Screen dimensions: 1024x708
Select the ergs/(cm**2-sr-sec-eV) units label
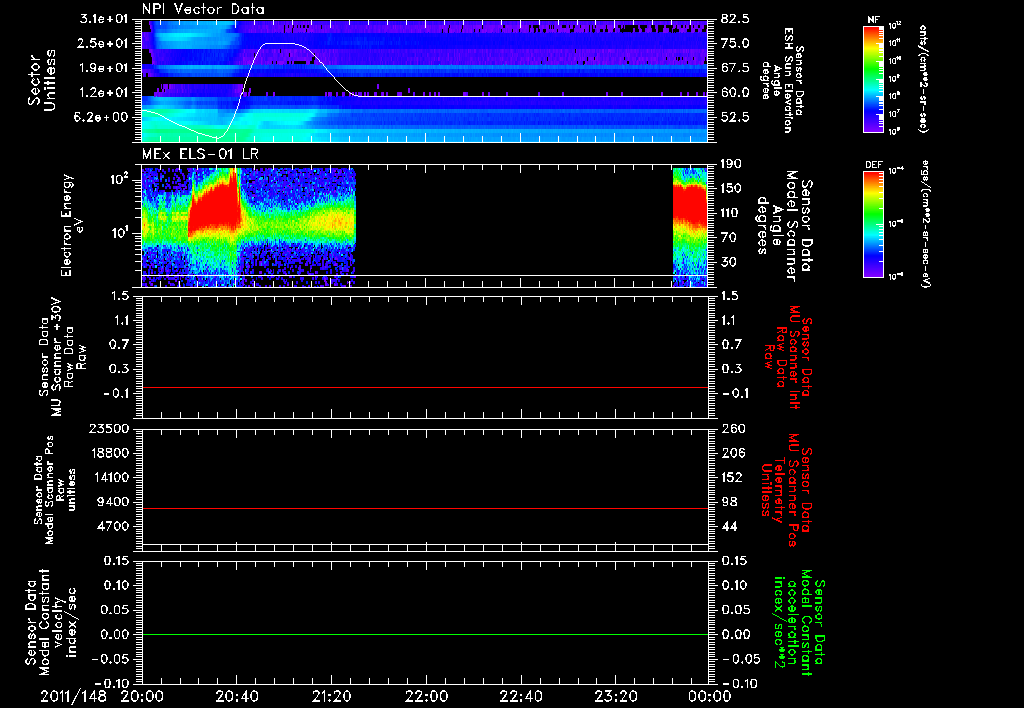[x=925, y=224]
